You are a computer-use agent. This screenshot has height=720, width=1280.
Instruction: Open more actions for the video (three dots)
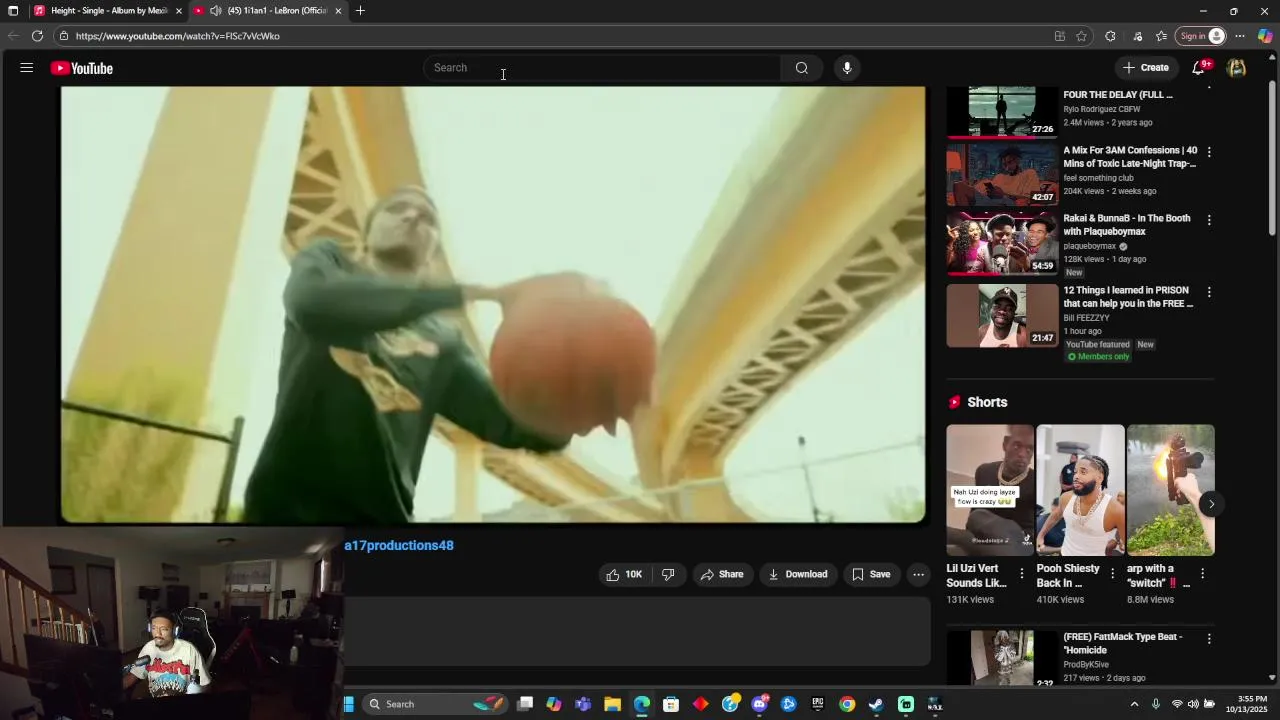918,574
